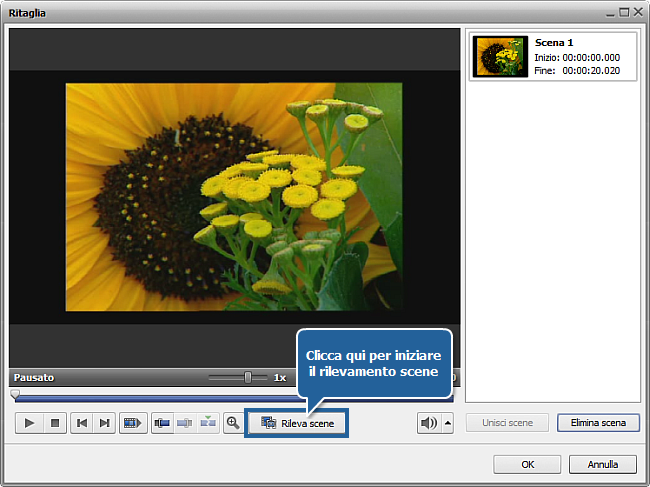Cancel the dialog with Annulla
This screenshot has width=650, height=487.
tap(602, 464)
